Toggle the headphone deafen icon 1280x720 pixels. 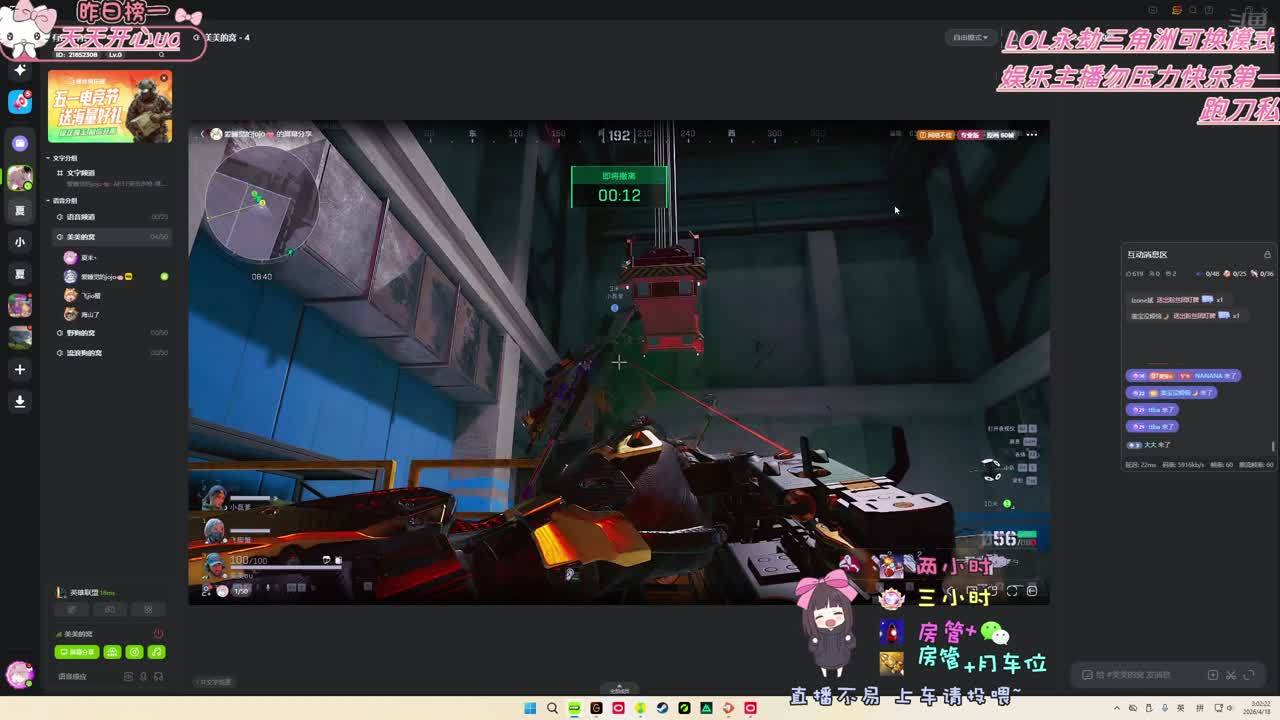[x=159, y=677]
